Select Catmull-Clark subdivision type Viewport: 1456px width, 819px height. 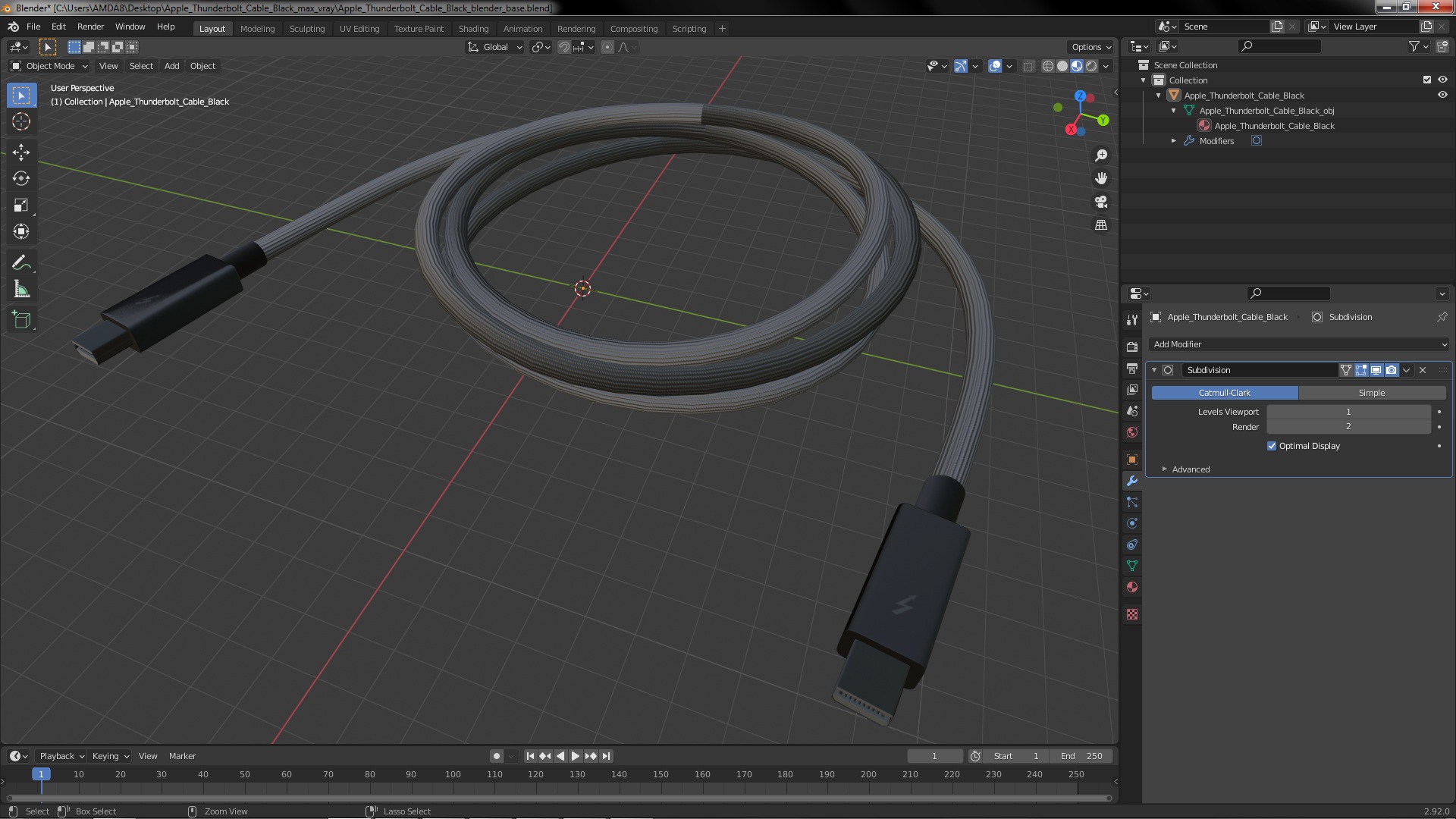coord(1225,393)
